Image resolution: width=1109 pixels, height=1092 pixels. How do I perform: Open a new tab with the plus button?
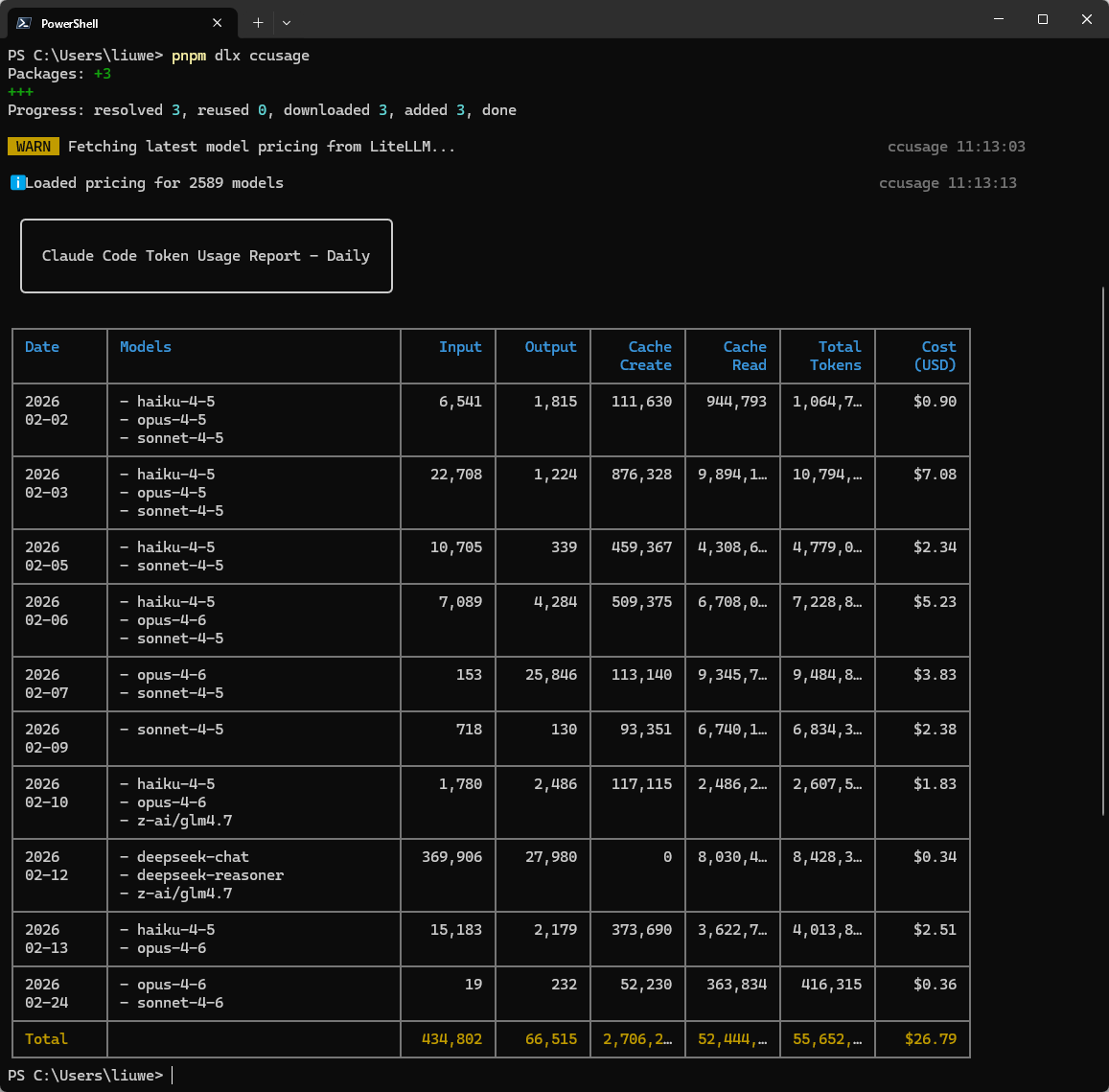258,22
